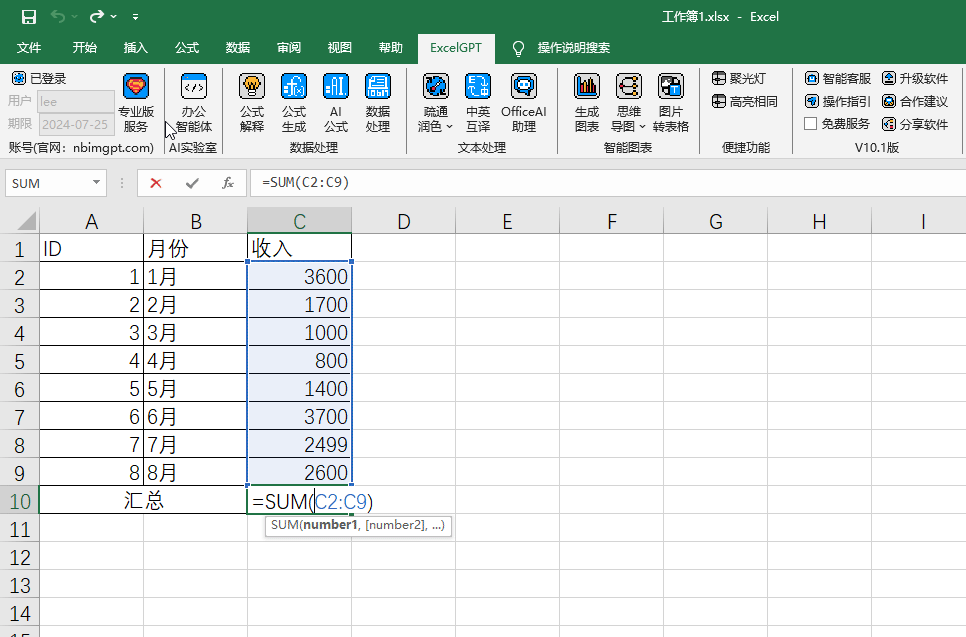Click in the formula bar showing =SUM(C2:C9)

[x=607, y=183]
